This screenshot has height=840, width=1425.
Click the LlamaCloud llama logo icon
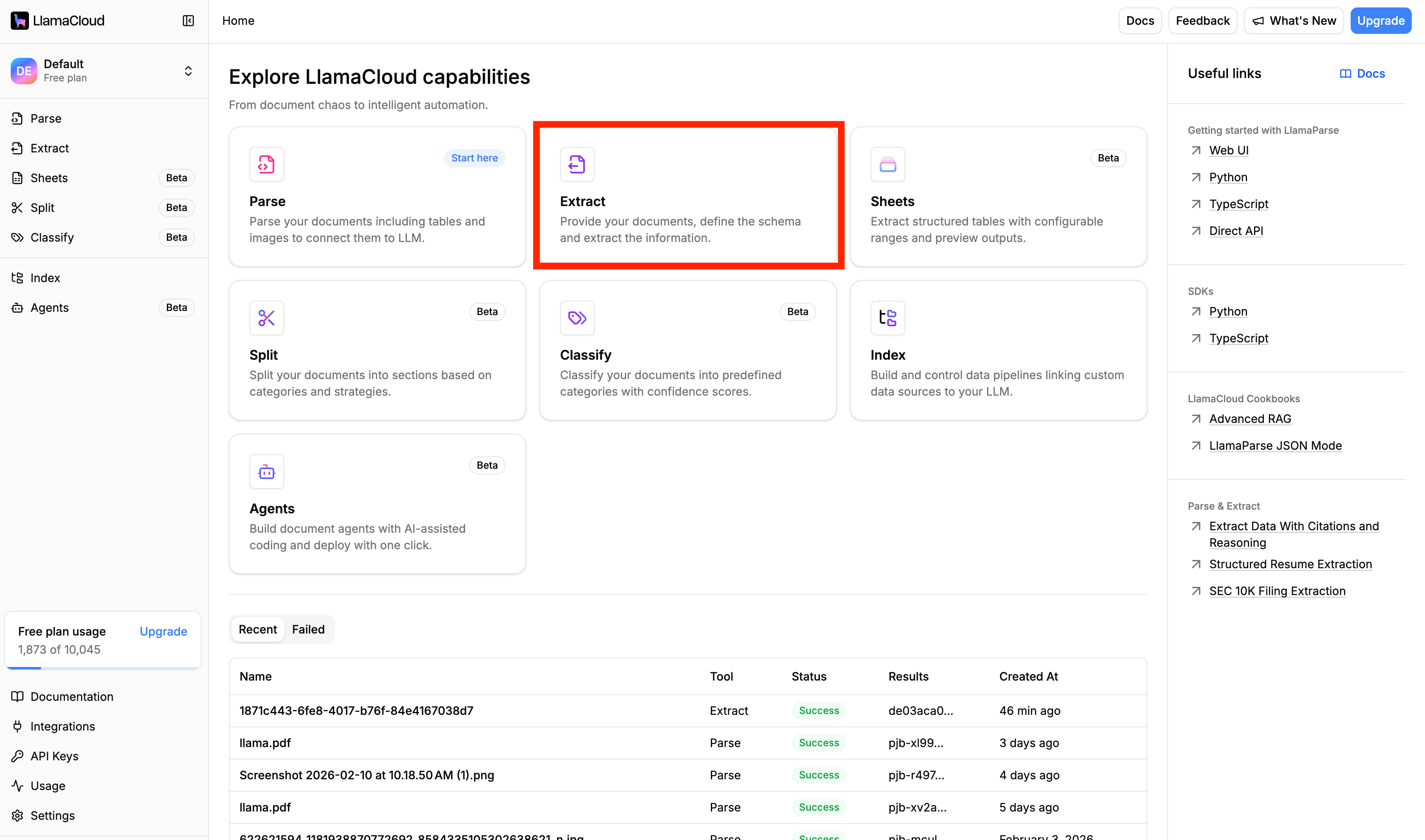20,21
